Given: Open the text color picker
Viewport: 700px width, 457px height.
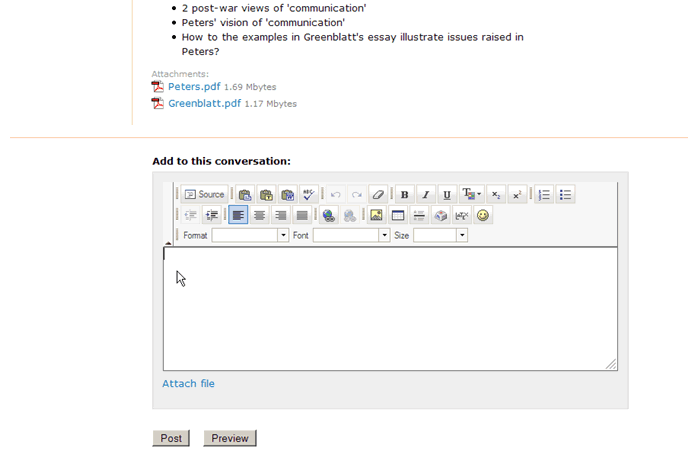Looking at the screenshot, I should (x=472, y=195).
